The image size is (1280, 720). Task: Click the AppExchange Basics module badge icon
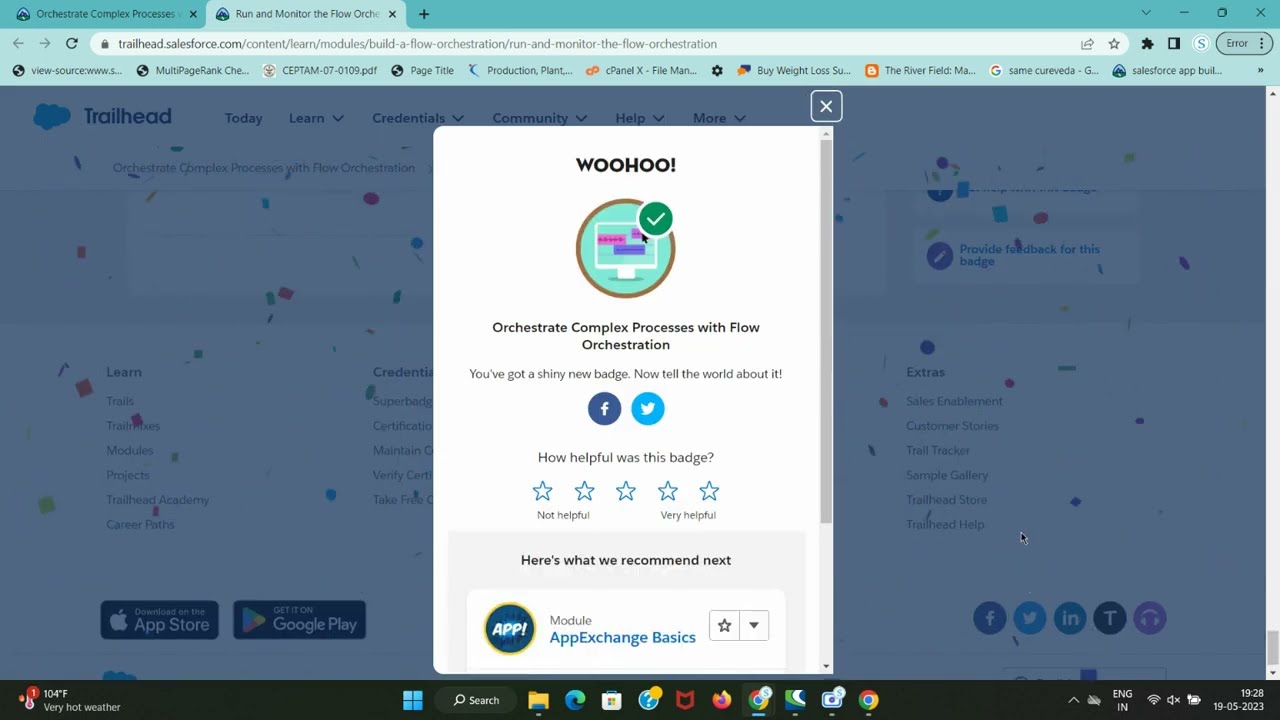pyautogui.click(x=510, y=628)
